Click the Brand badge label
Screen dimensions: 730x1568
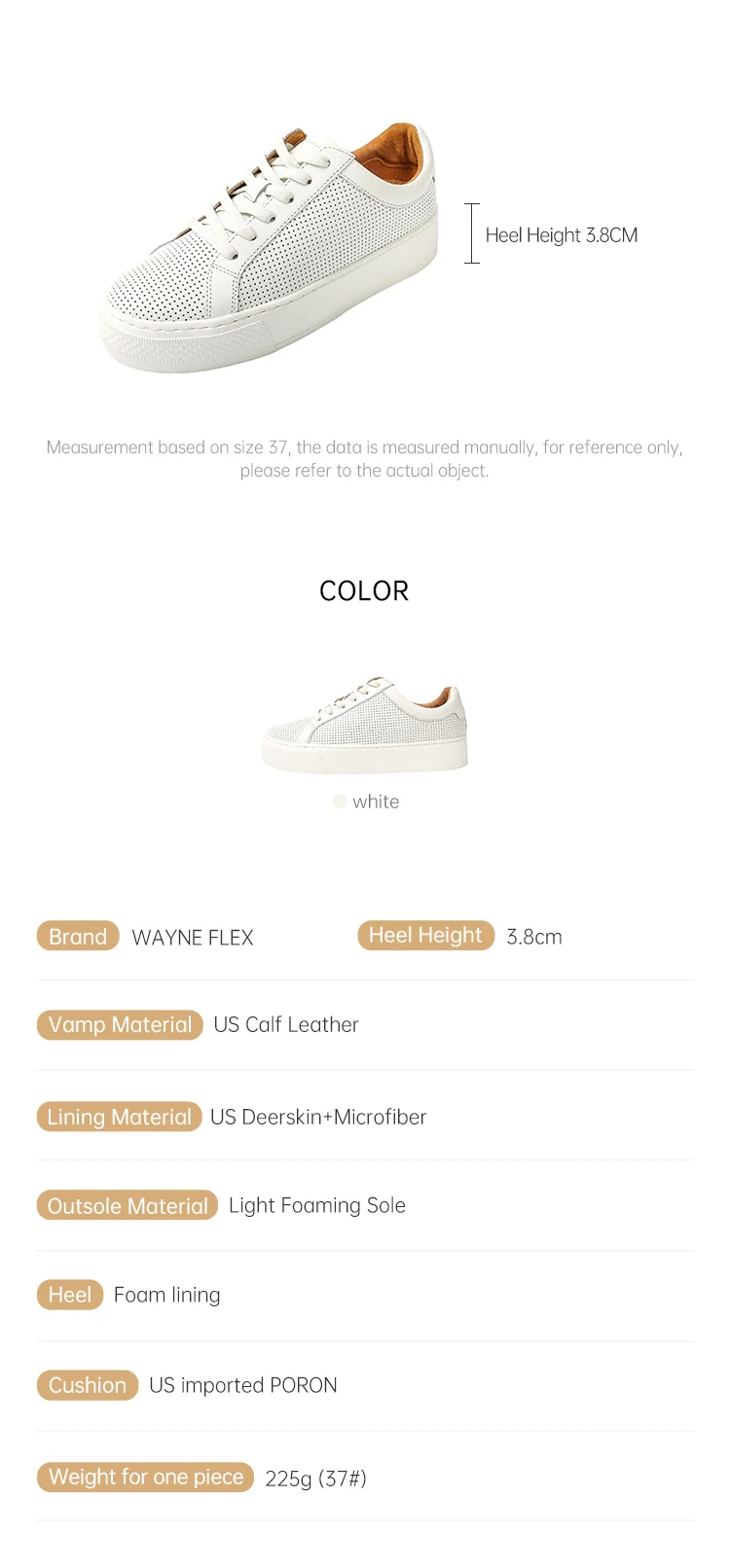(78, 937)
